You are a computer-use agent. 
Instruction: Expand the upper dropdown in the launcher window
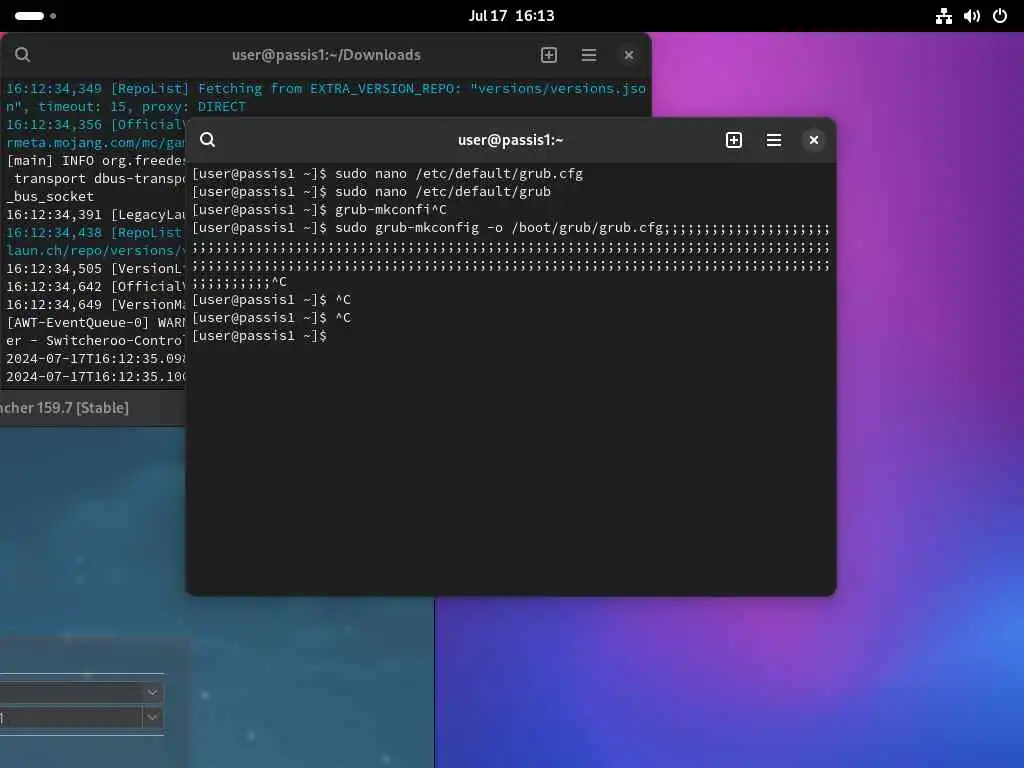(x=152, y=692)
